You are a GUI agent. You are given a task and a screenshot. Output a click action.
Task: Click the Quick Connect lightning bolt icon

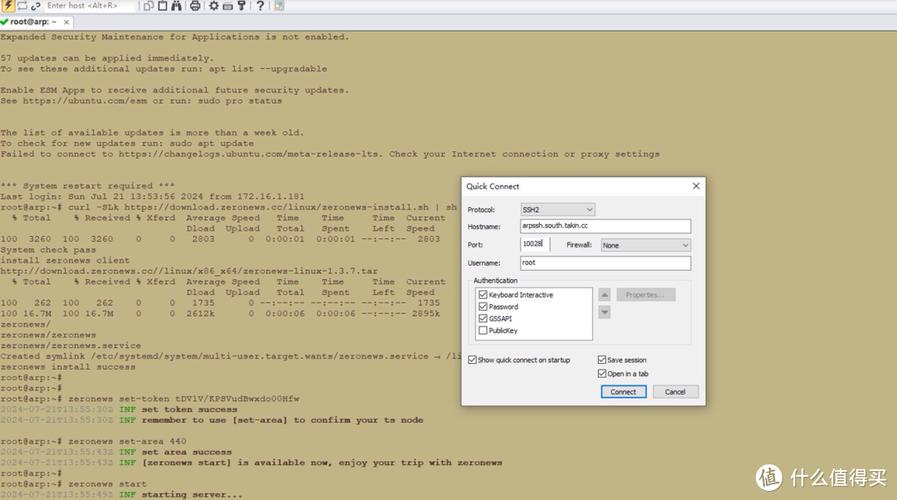[8, 6]
